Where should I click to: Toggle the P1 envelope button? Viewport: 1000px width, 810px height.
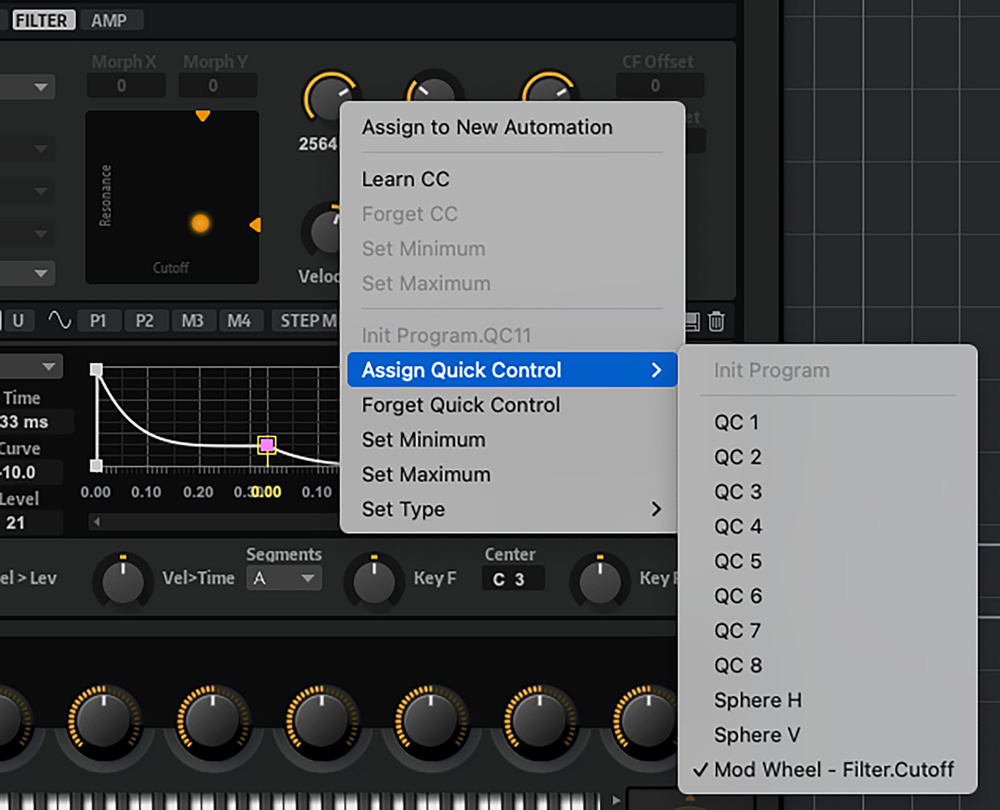coord(98,321)
